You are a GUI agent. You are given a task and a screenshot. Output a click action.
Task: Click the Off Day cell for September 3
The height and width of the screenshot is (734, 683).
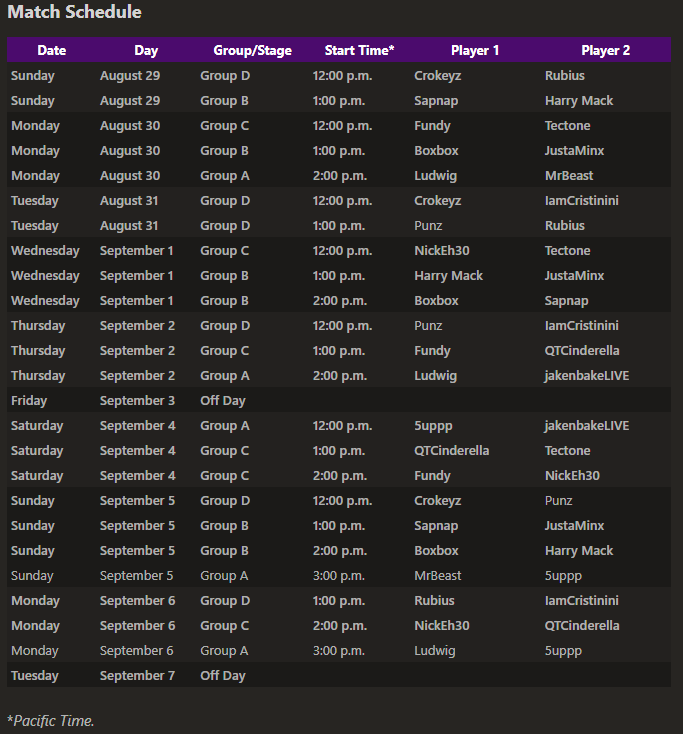click(223, 401)
